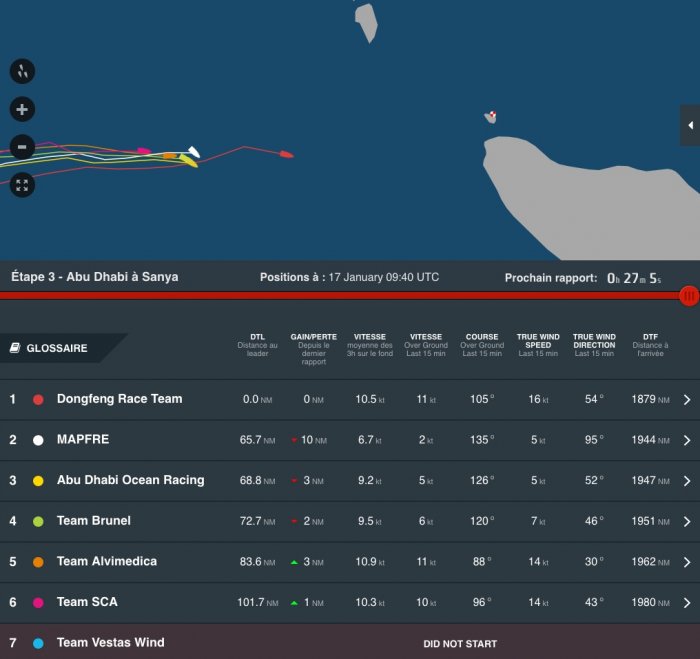
Task: Click the boats view icon on map
Action: (22, 71)
